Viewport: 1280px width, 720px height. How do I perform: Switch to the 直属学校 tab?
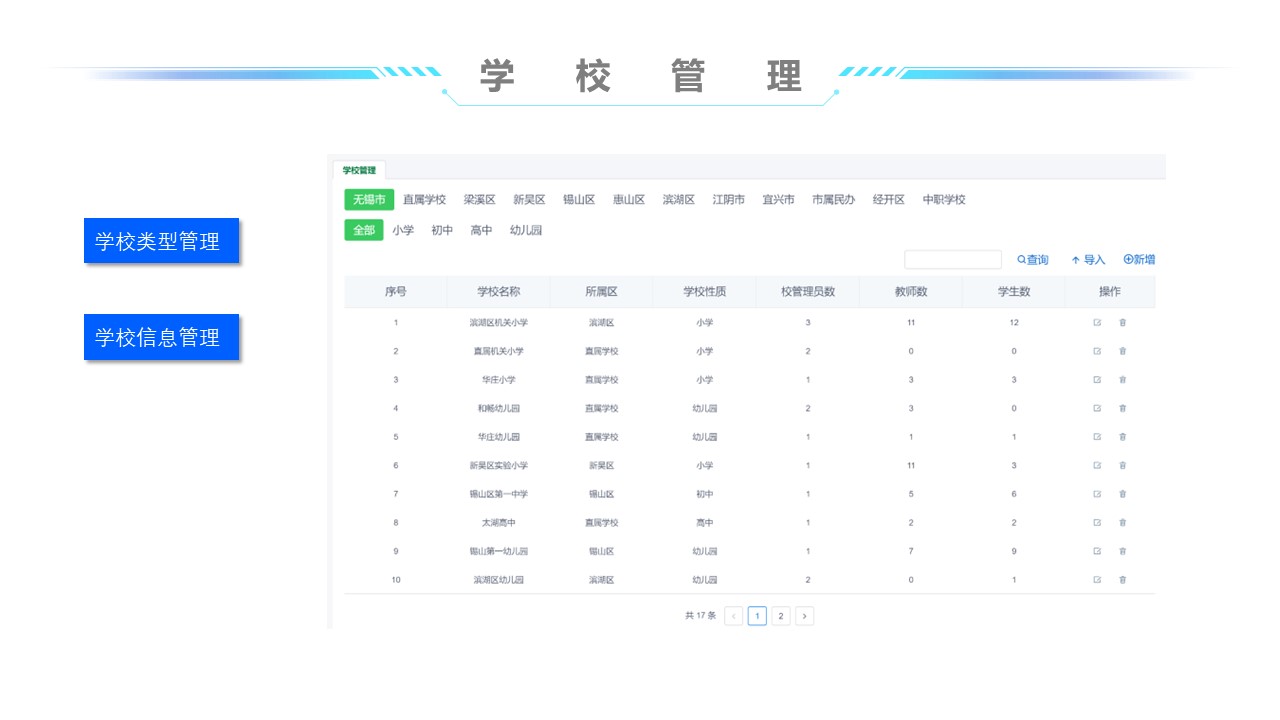click(x=424, y=200)
